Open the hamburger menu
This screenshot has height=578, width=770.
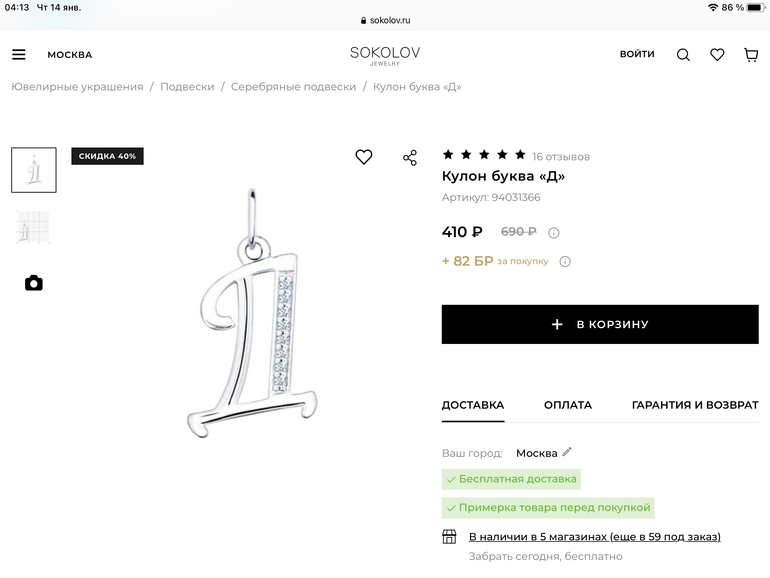tap(19, 55)
